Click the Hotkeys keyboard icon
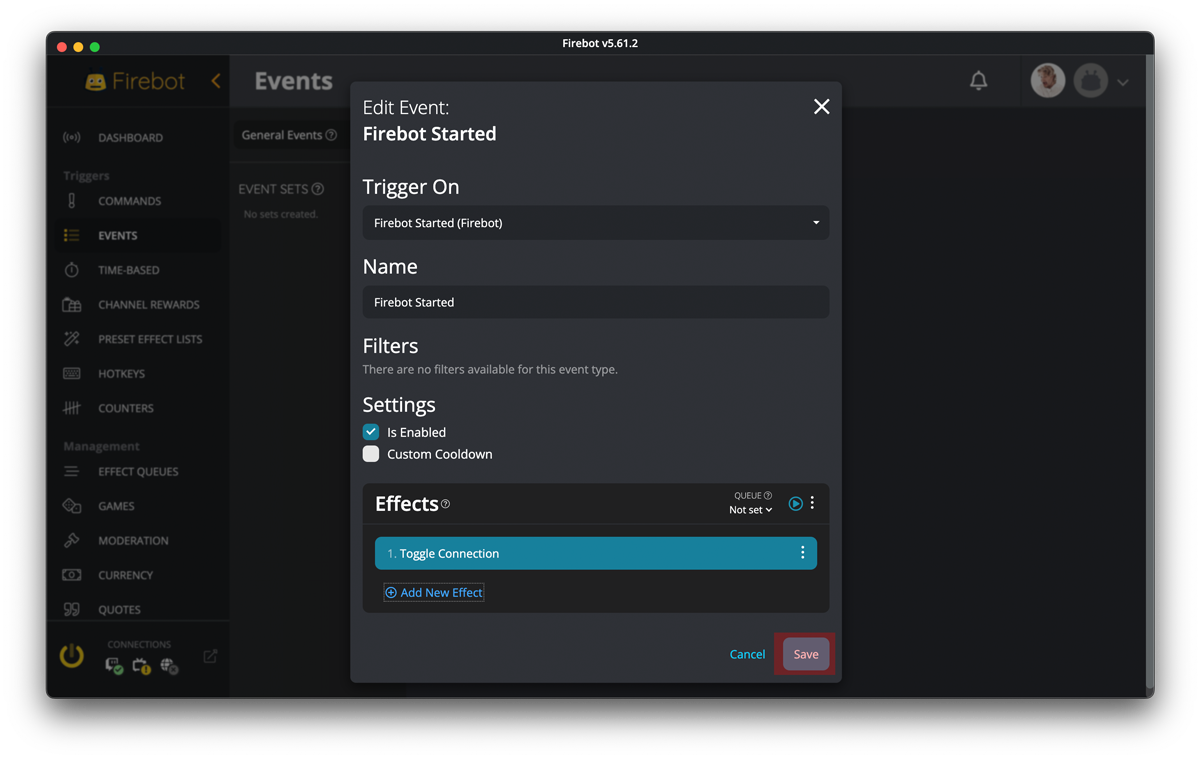1200x759 pixels. coord(71,373)
